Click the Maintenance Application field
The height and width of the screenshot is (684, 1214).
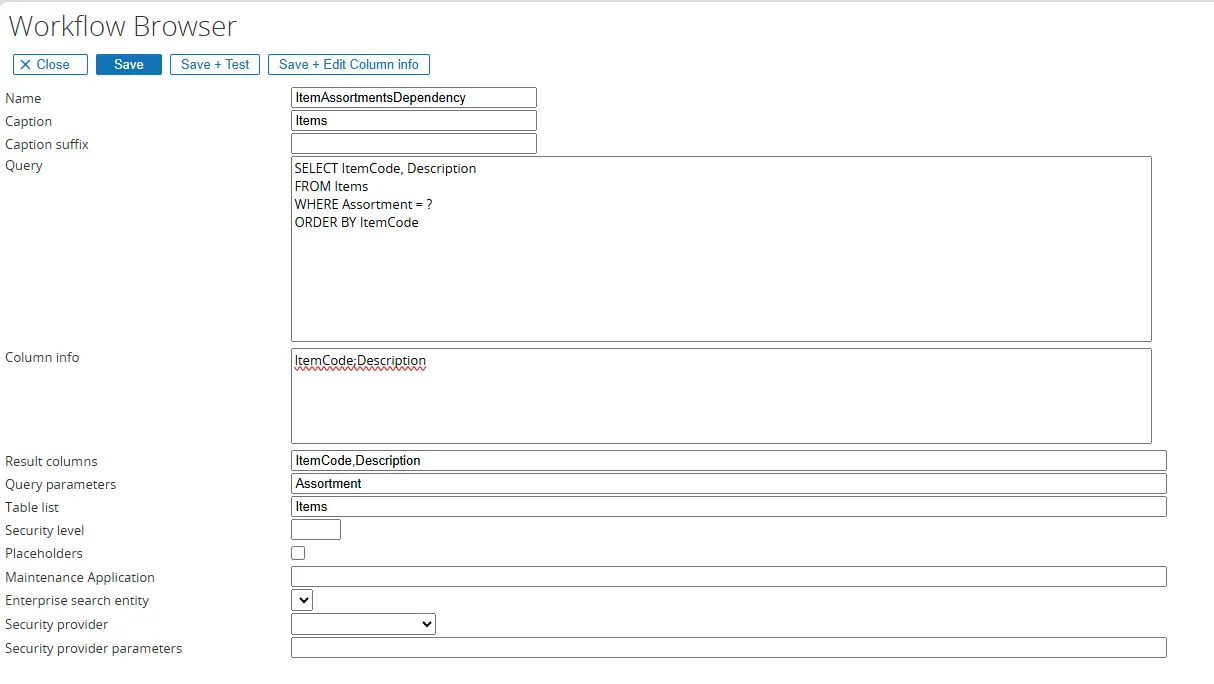coord(729,576)
